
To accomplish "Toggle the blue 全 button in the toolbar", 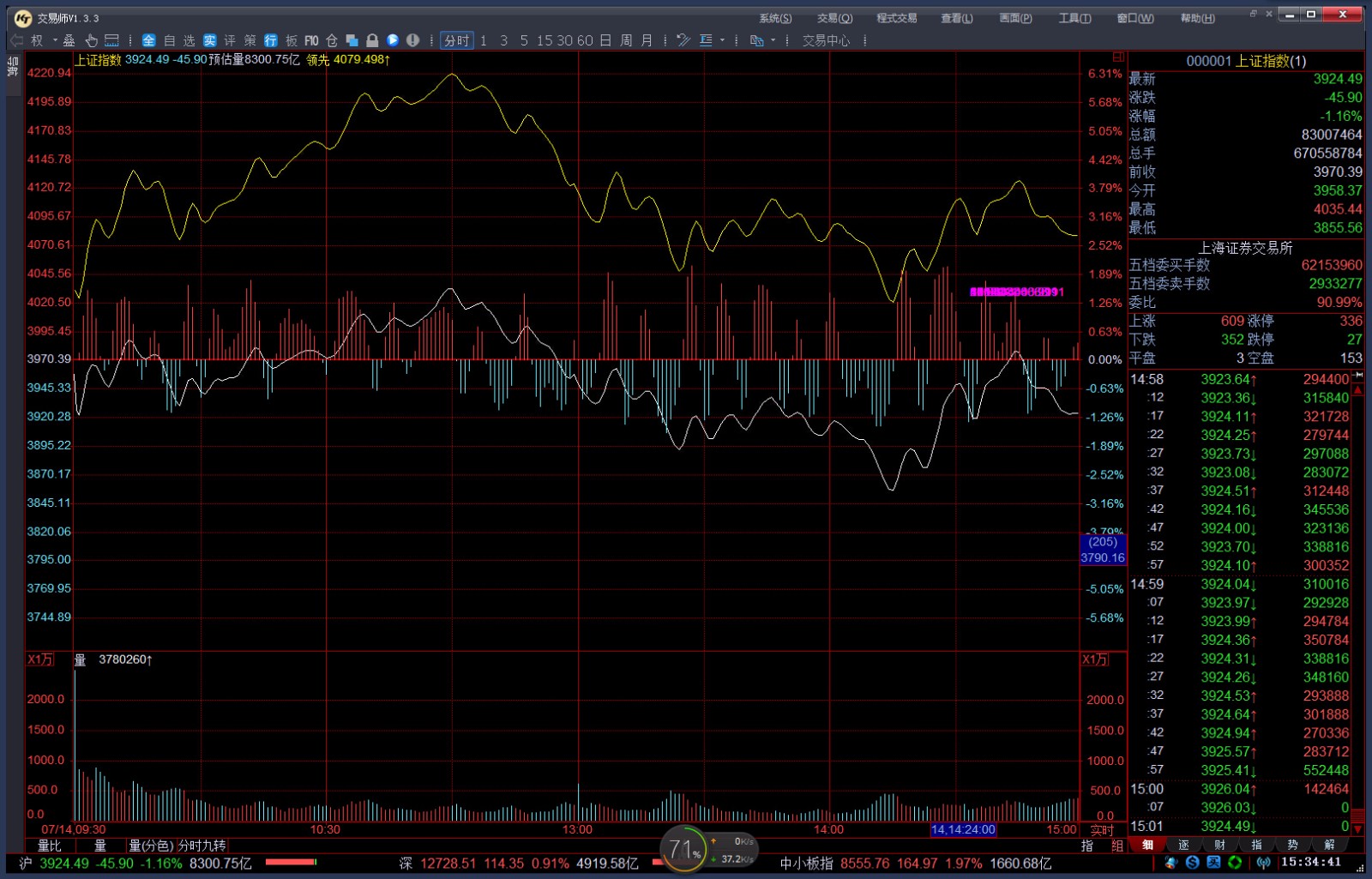I will coord(148,40).
